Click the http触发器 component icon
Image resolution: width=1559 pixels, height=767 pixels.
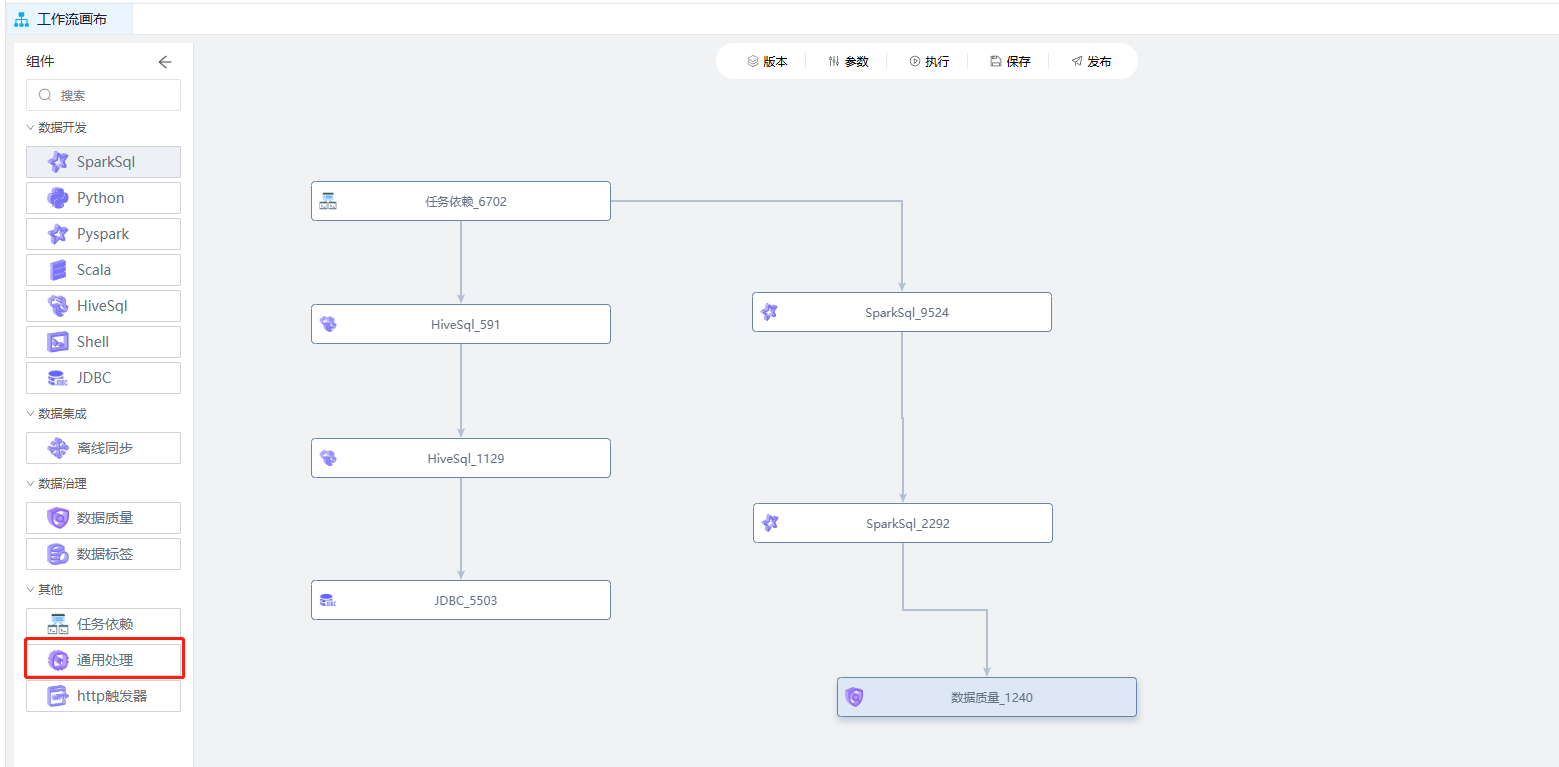[x=58, y=696]
